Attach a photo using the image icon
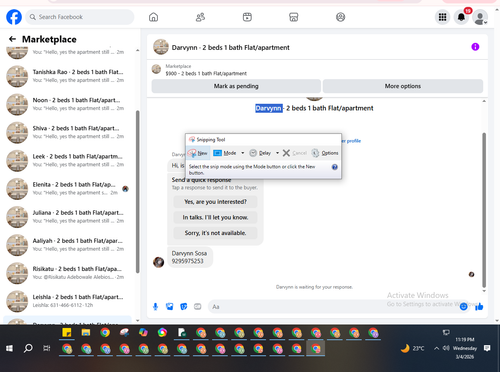This screenshot has width=500, height=372. pos(170,306)
